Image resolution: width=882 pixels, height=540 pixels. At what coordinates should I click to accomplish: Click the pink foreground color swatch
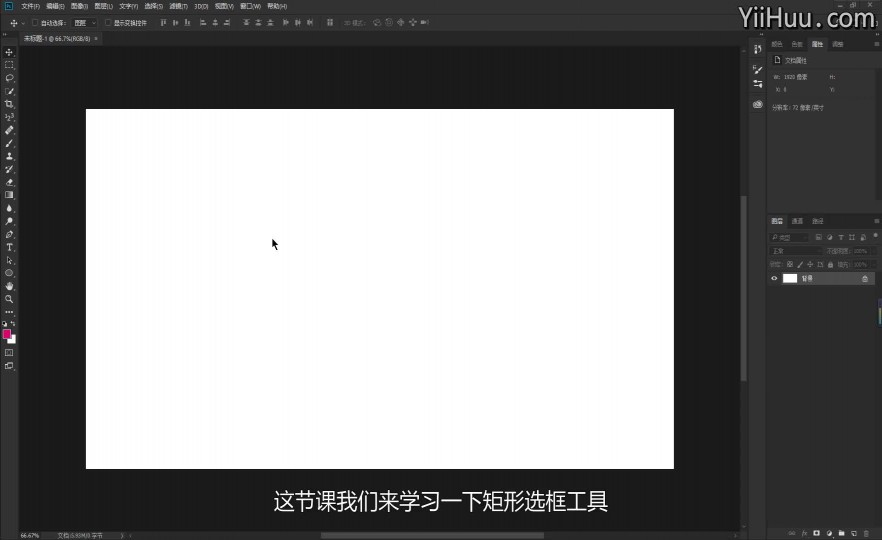click(7, 334)
